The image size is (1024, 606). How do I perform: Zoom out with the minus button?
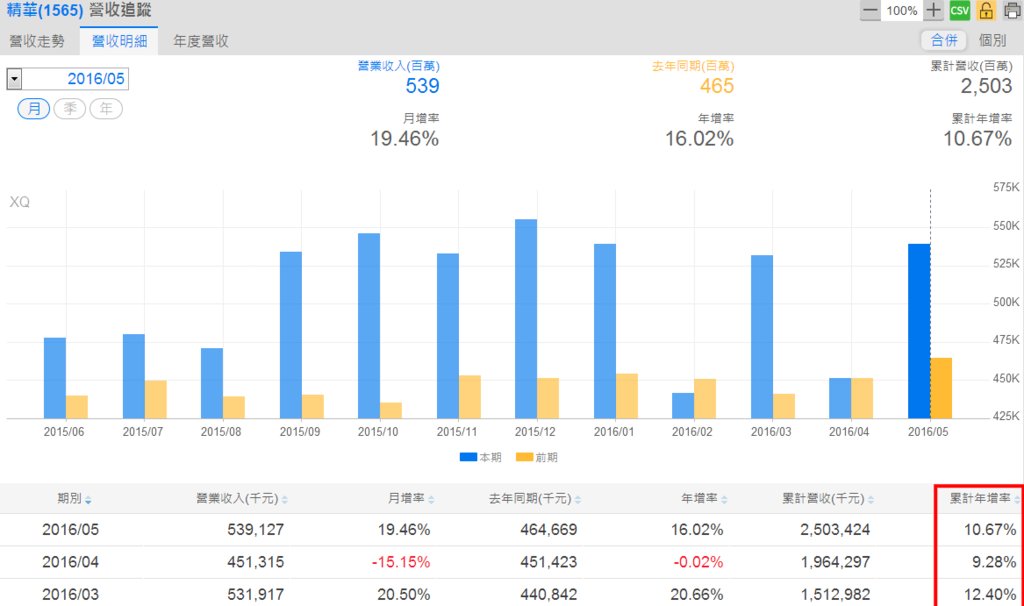(x=870, y=10)
